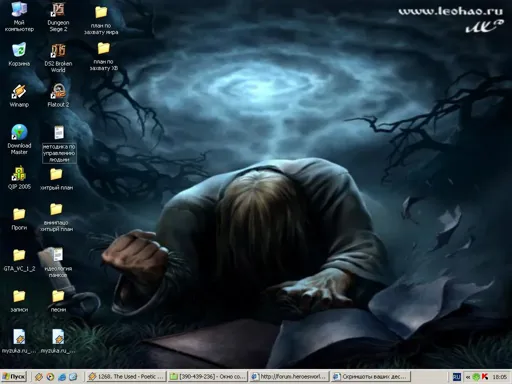Select the план по захвату мира folder

(x=101, y=20)
